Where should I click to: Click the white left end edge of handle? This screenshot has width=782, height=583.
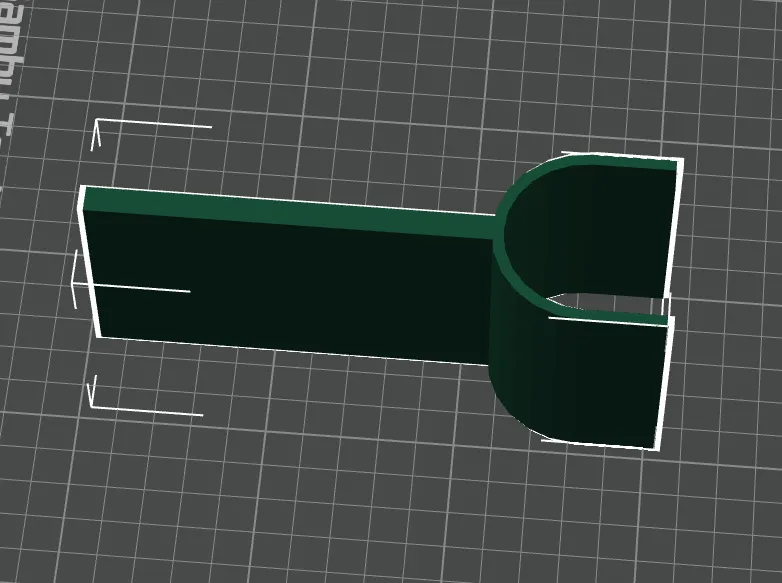[x=90, y=262]
